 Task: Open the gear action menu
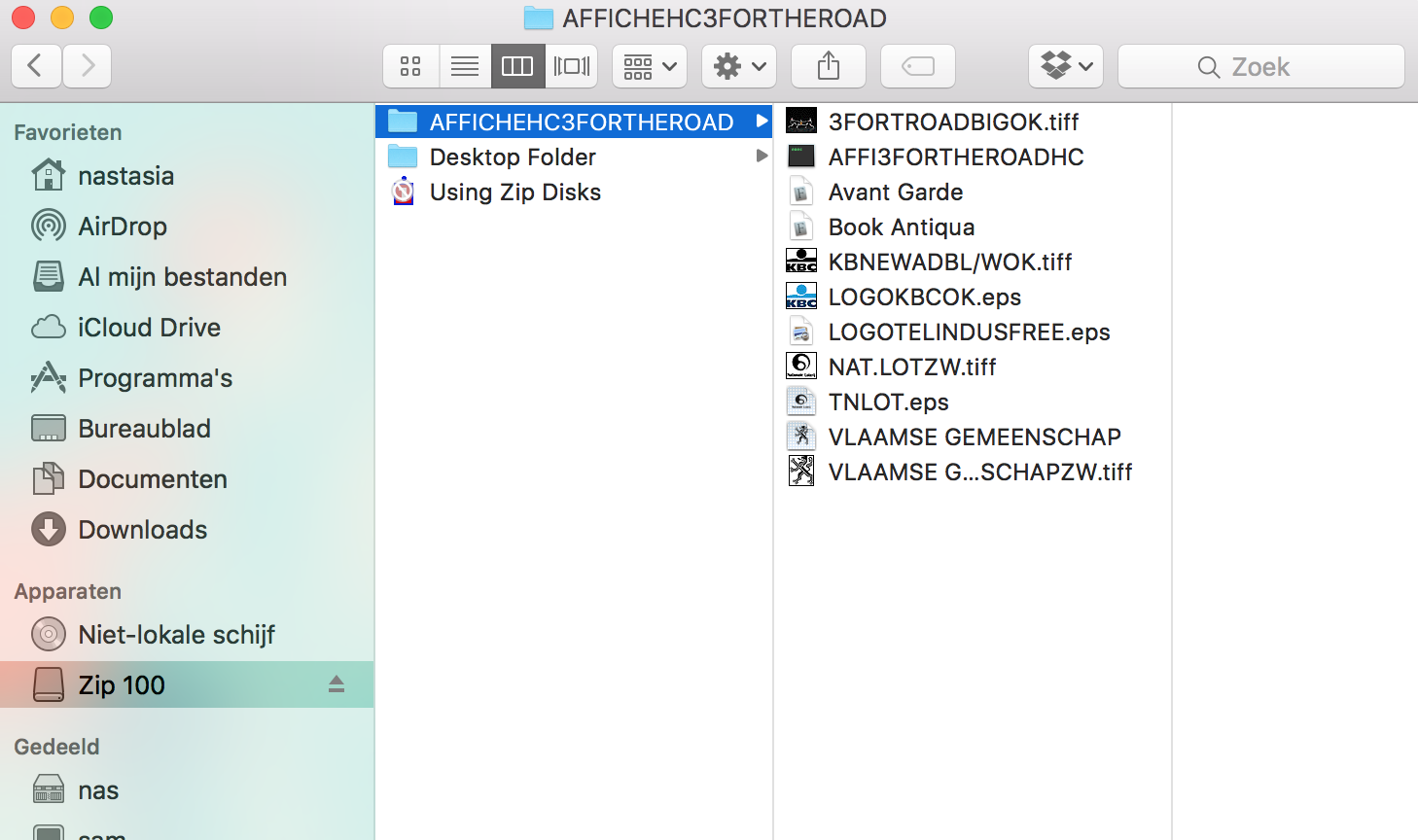click(x=739, y=66)
